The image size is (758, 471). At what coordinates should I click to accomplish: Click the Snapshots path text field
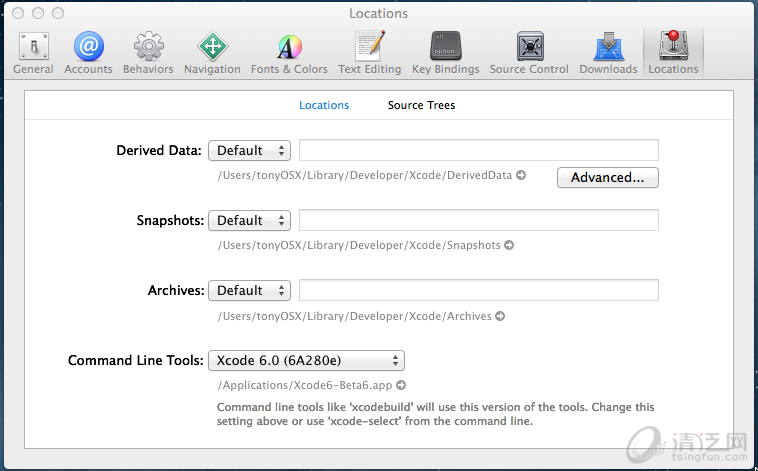(x=478, y=221)
